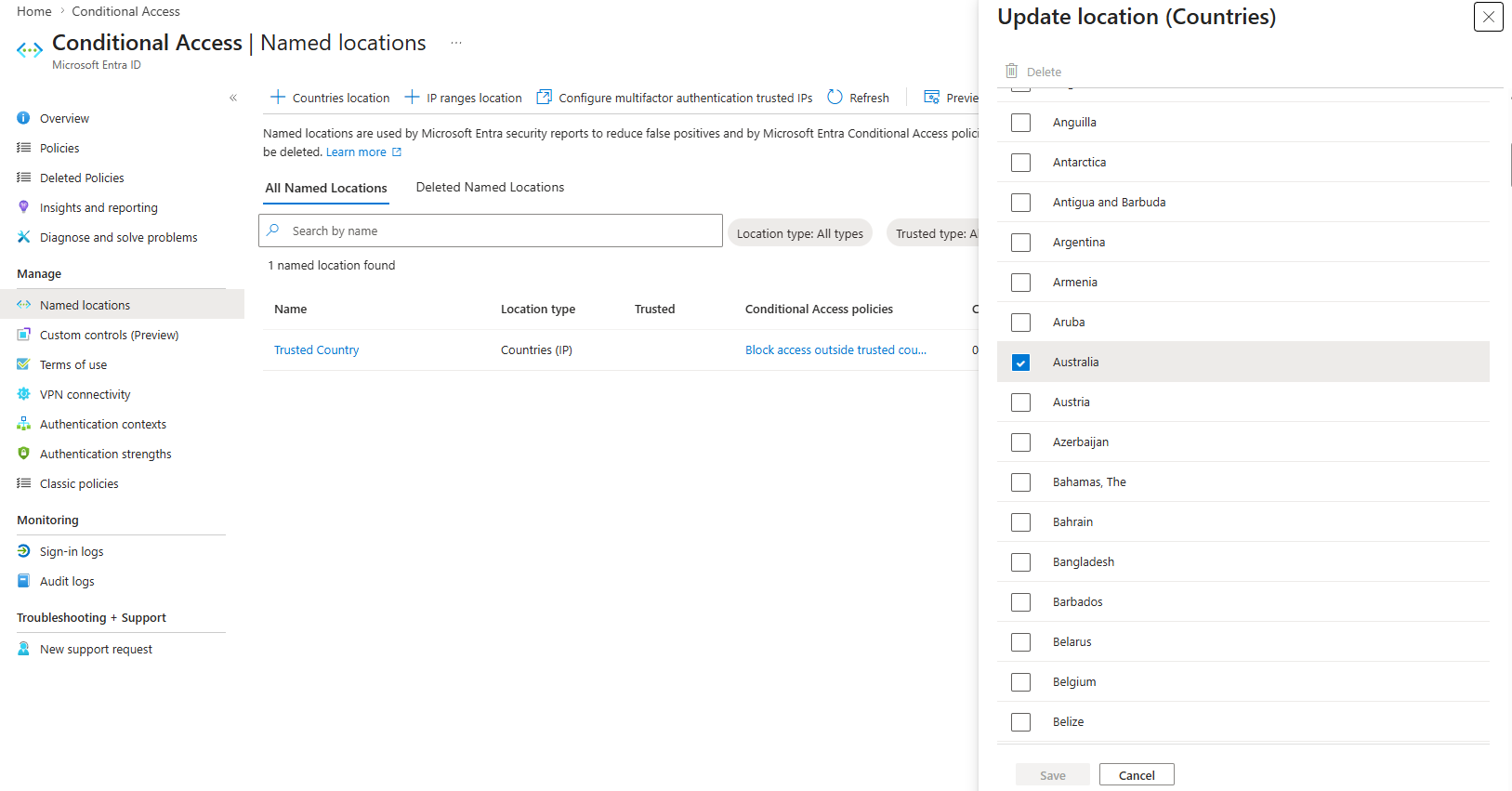
Task: Click the Delete trash can icon
Action: point(1011,71)
